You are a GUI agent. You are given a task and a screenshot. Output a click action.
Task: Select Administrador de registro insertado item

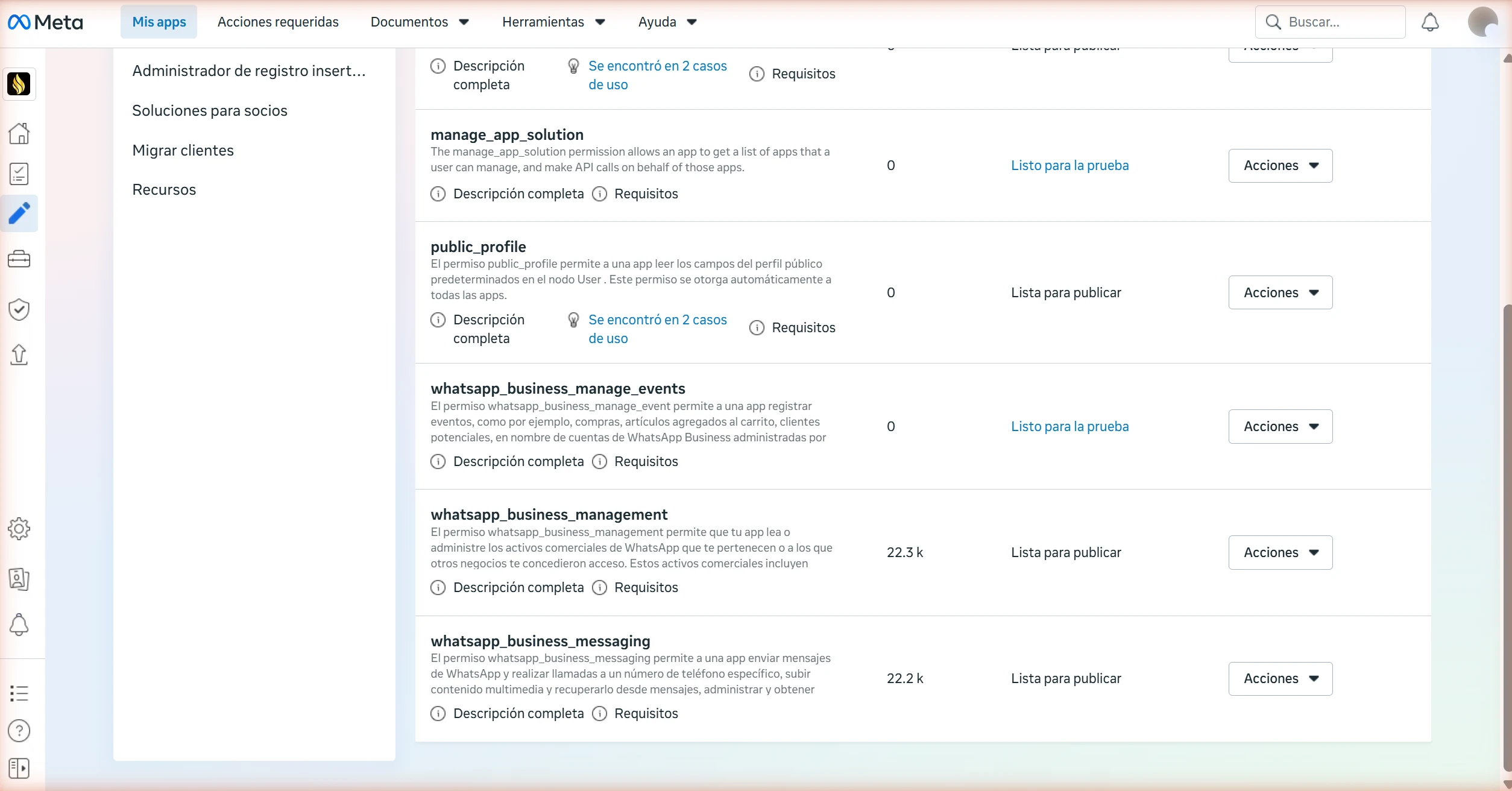tap(249, 71)
